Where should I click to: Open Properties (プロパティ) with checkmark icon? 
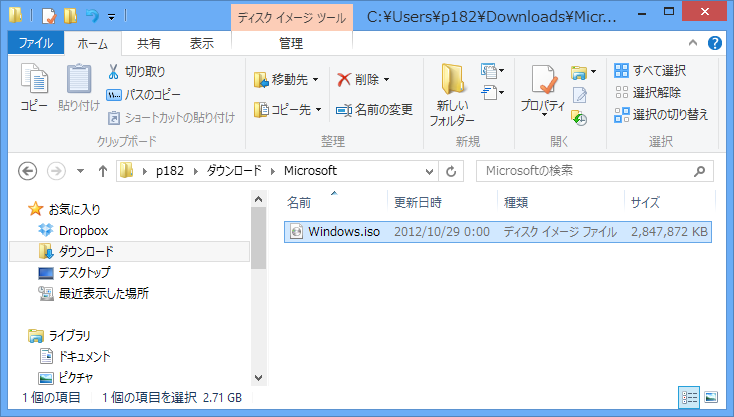(543, 88)
